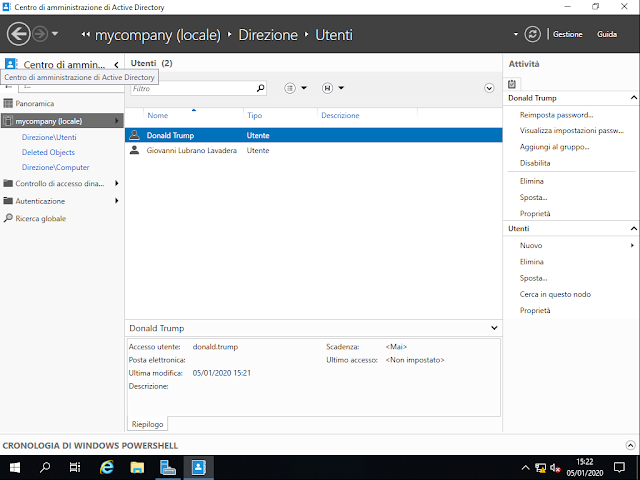Sort by the Descrizione column header
Viewport: 640px width, 480px height.
340,116
